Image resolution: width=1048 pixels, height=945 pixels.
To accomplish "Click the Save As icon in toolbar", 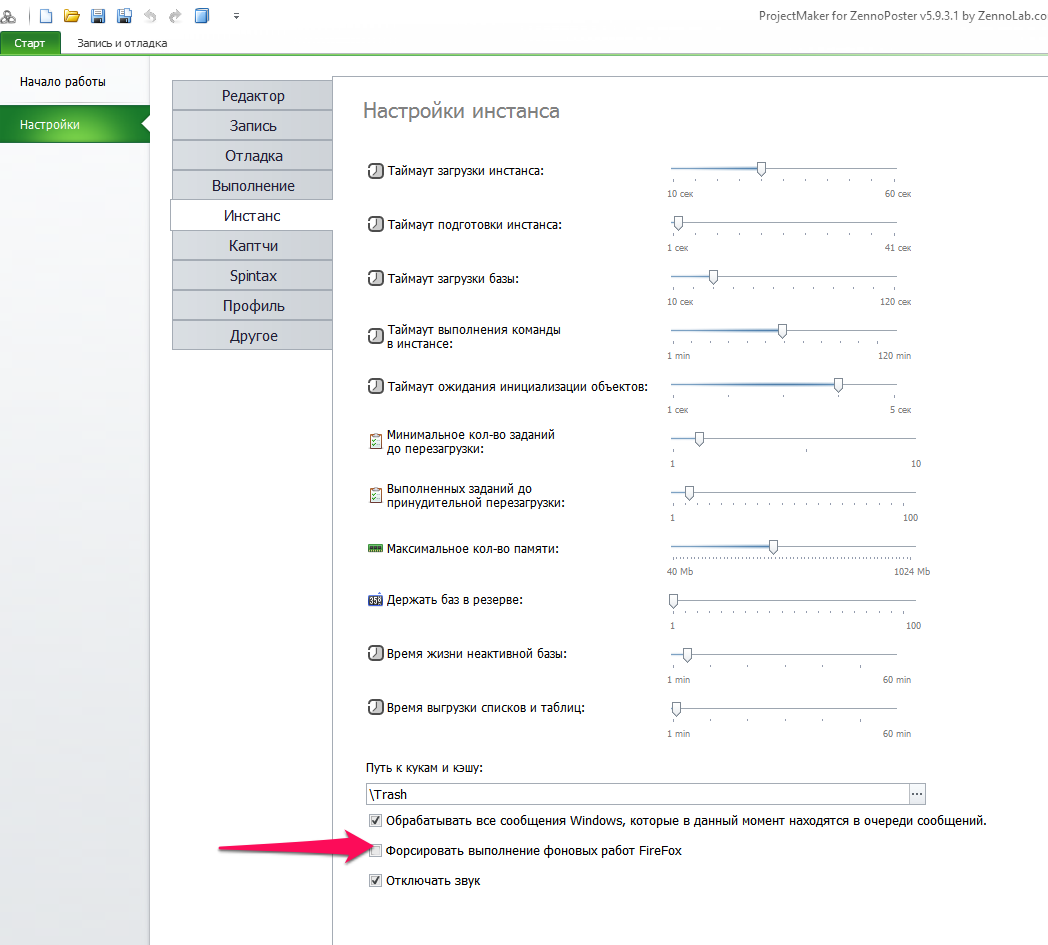I will [x=124, y=16].
